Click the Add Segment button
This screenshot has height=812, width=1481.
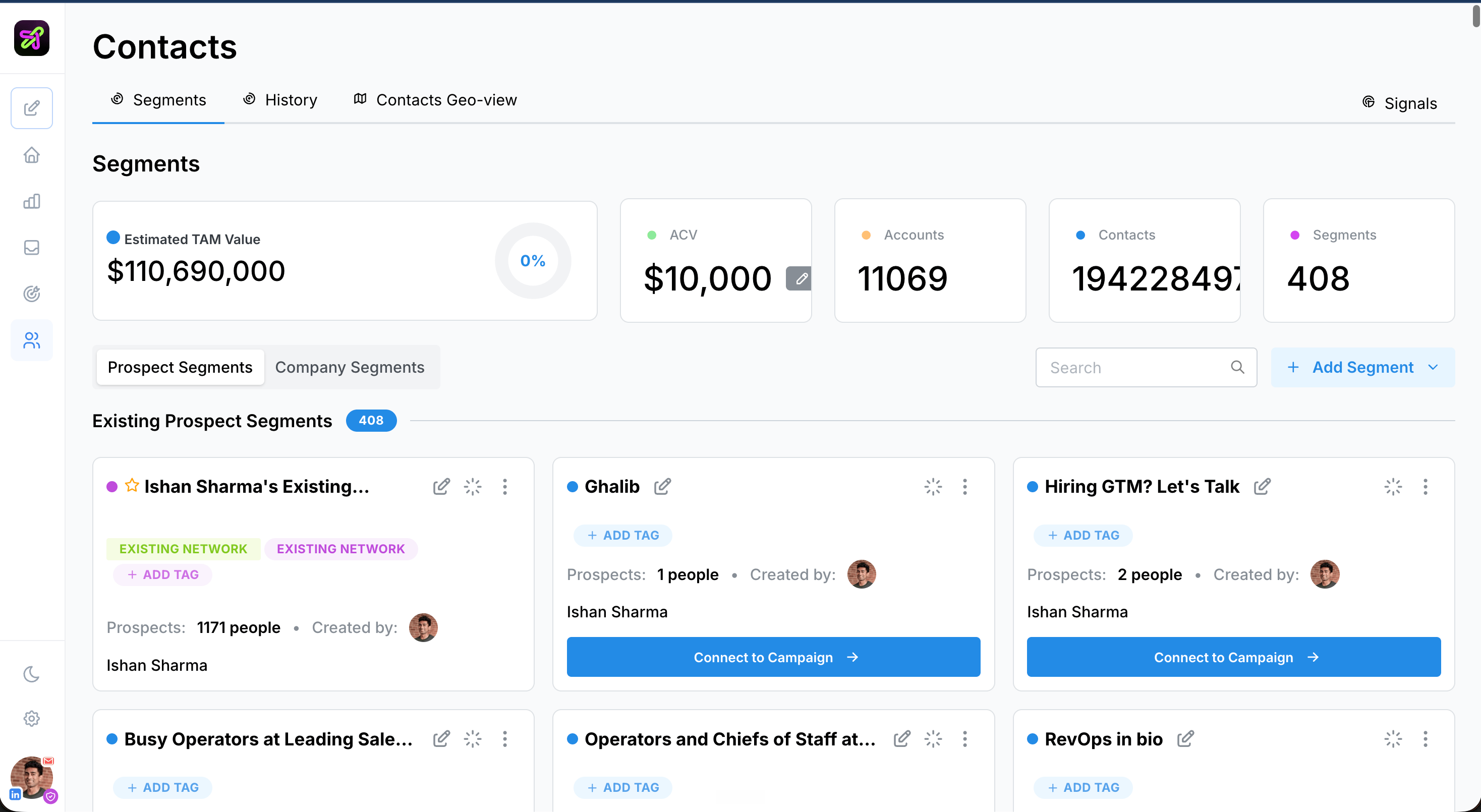pyautogui.click(x=1362, y=367)
